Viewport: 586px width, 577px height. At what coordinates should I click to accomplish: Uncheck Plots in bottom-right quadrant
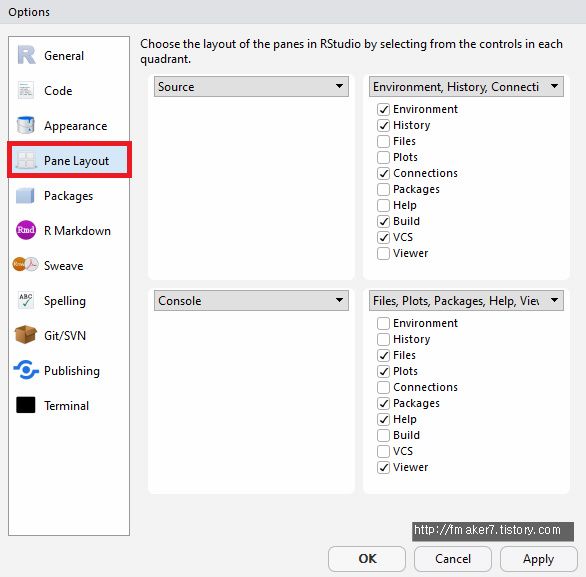click(383, 371)
